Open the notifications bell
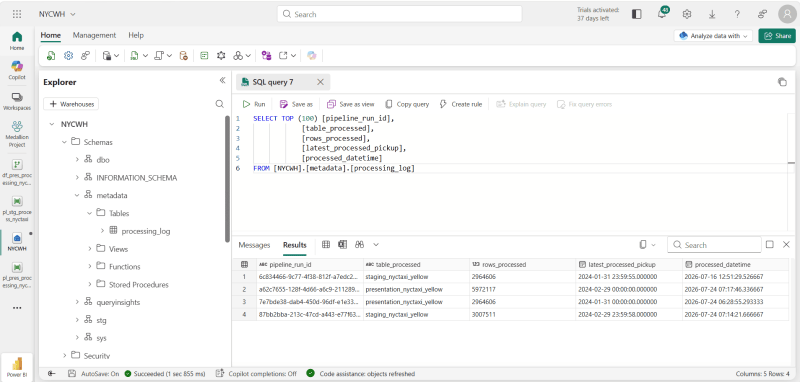The height and width of the screenshot is (382, 800). point(662,14)
